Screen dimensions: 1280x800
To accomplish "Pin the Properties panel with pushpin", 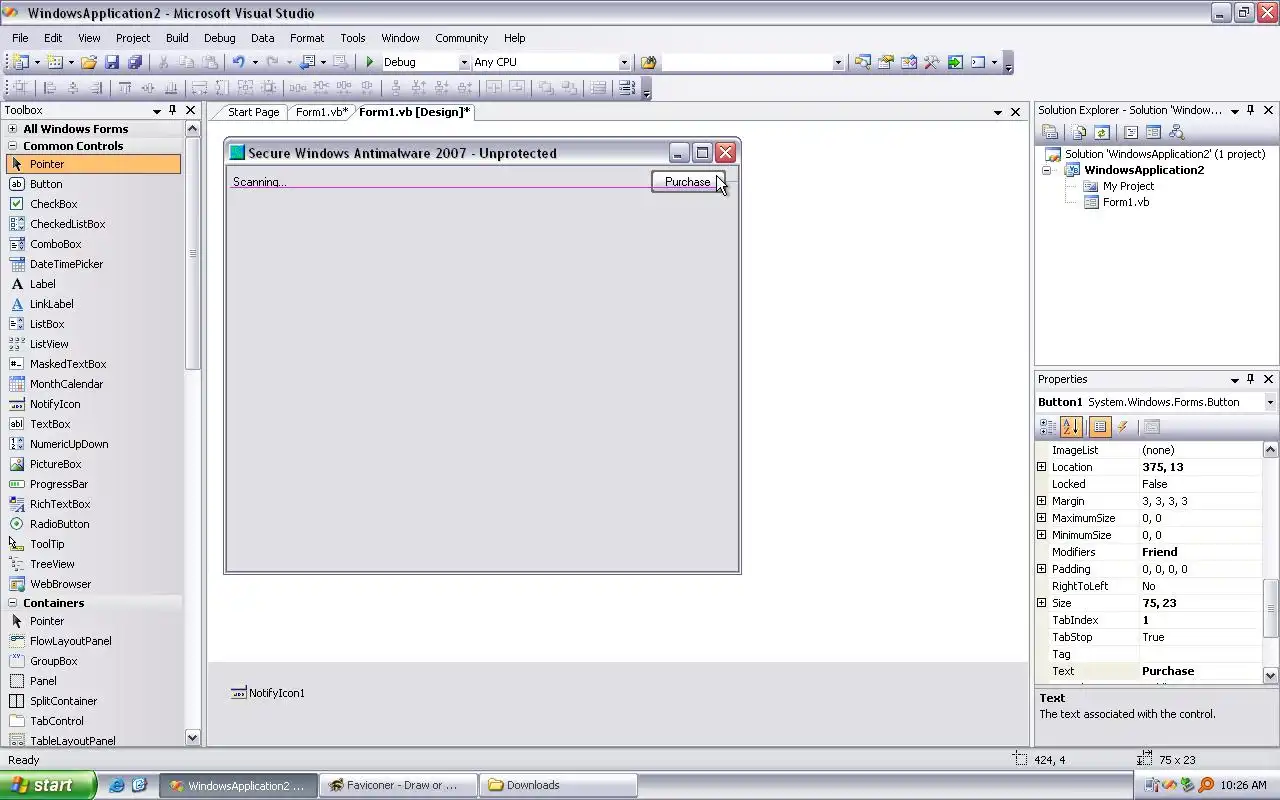I will coord(1251,379).
